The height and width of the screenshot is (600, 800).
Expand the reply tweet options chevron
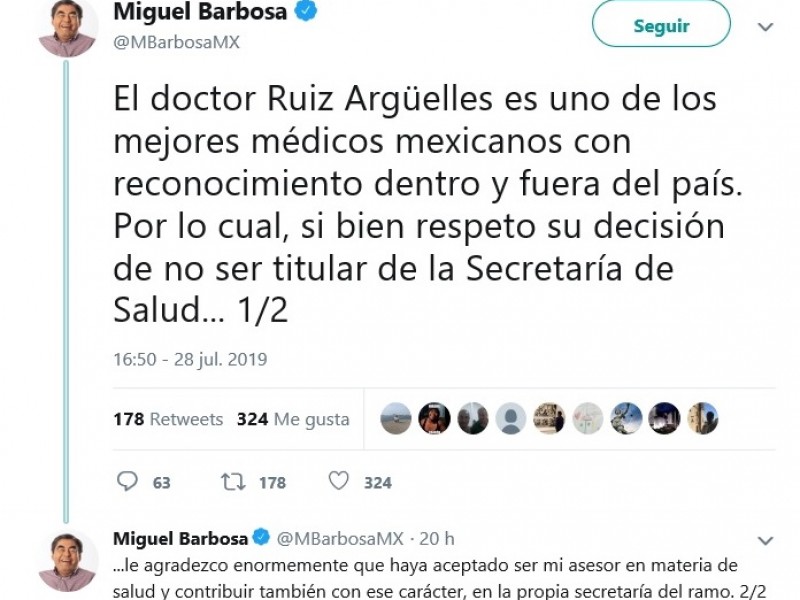(x=766, y=540)
